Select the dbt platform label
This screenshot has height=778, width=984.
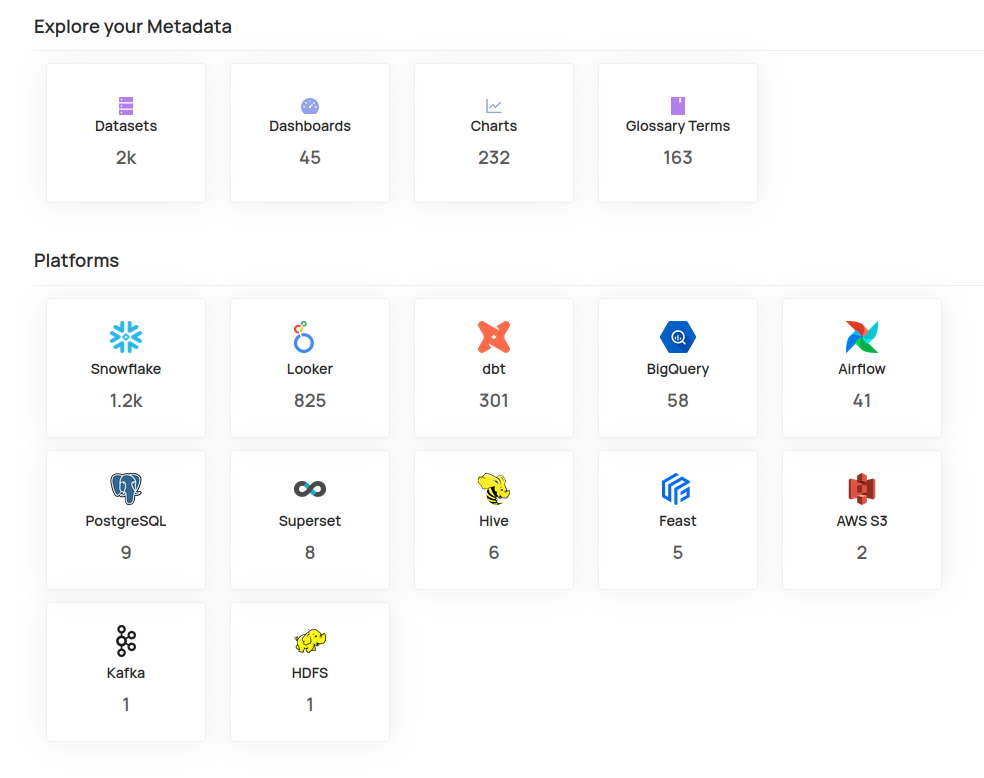pos(494,369)
